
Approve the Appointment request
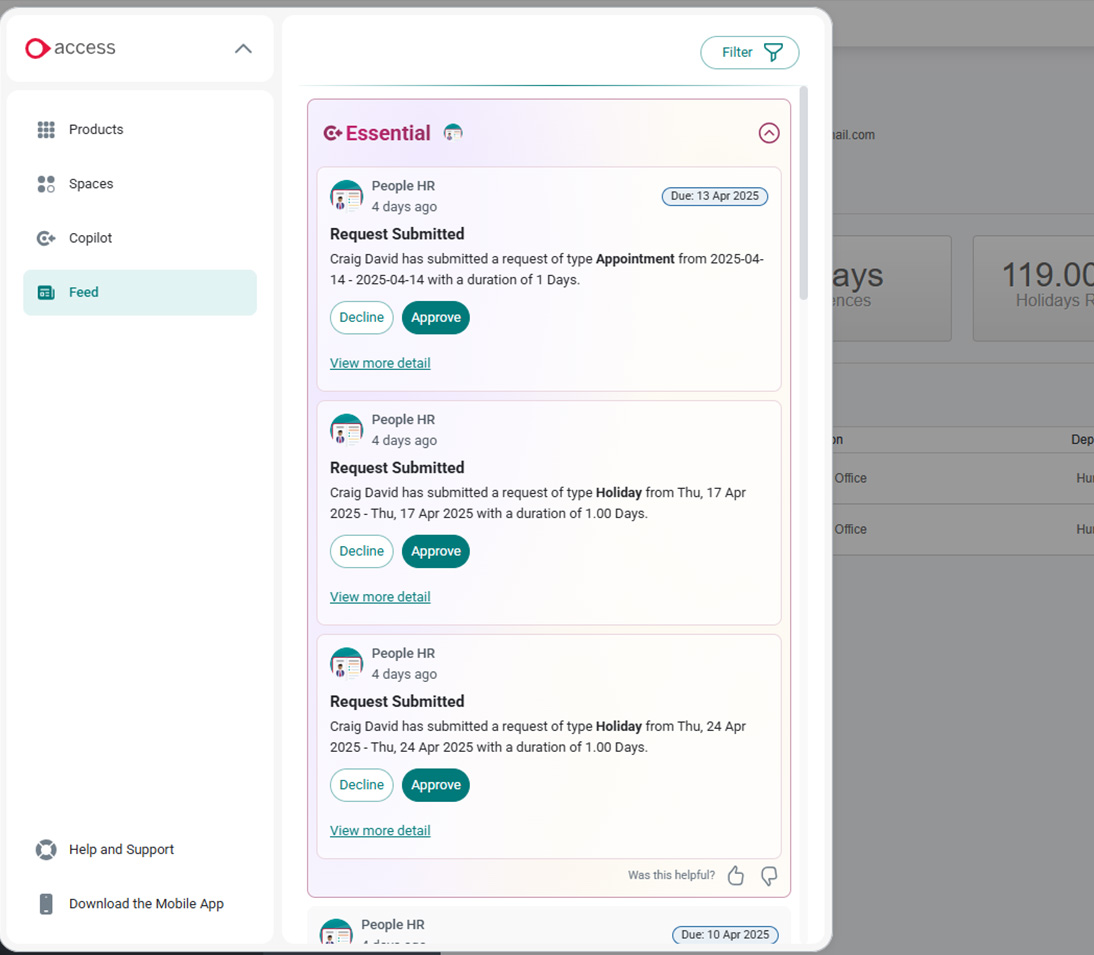[436, 317]
